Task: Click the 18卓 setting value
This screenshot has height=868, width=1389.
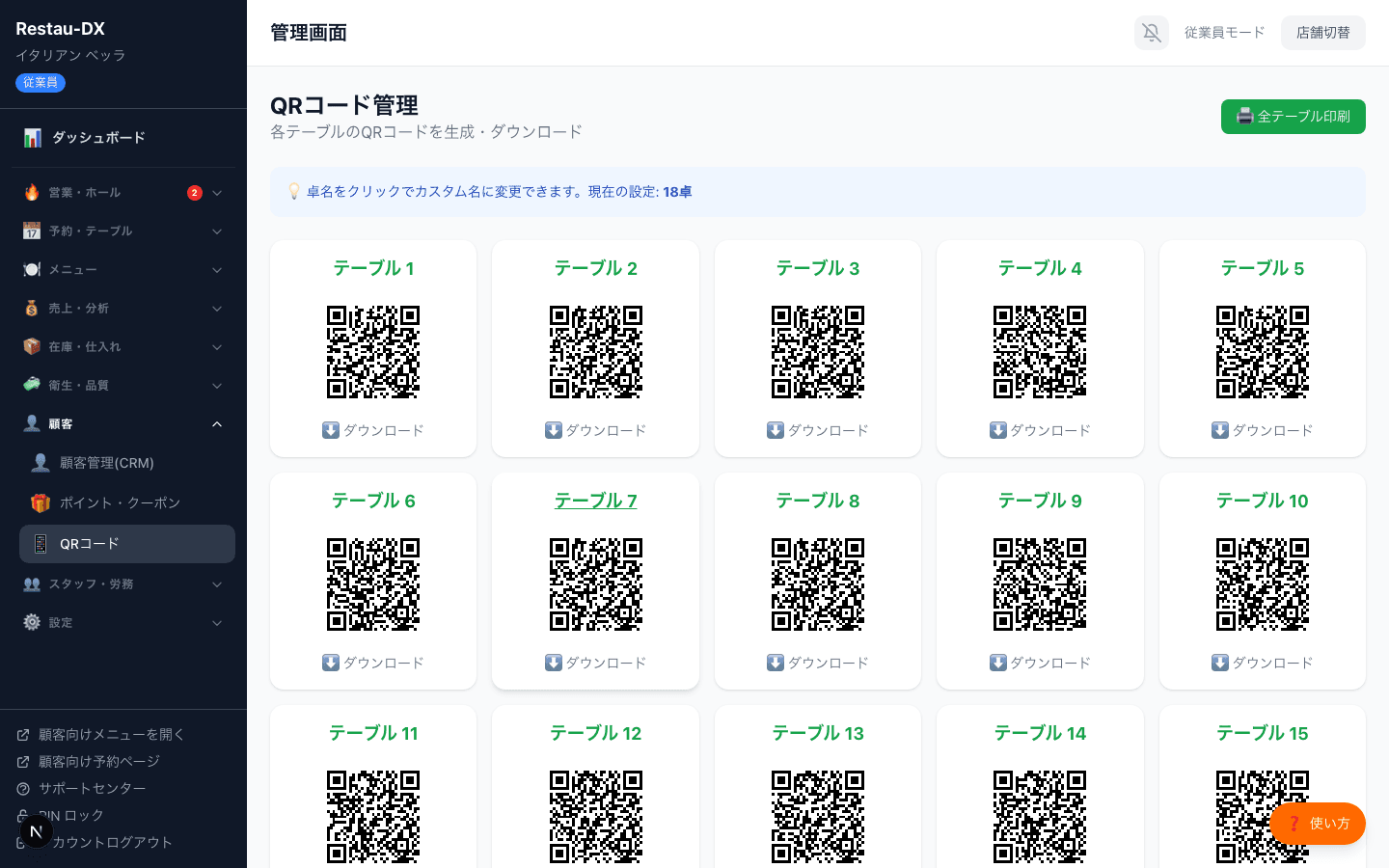Action: point(677,192)
